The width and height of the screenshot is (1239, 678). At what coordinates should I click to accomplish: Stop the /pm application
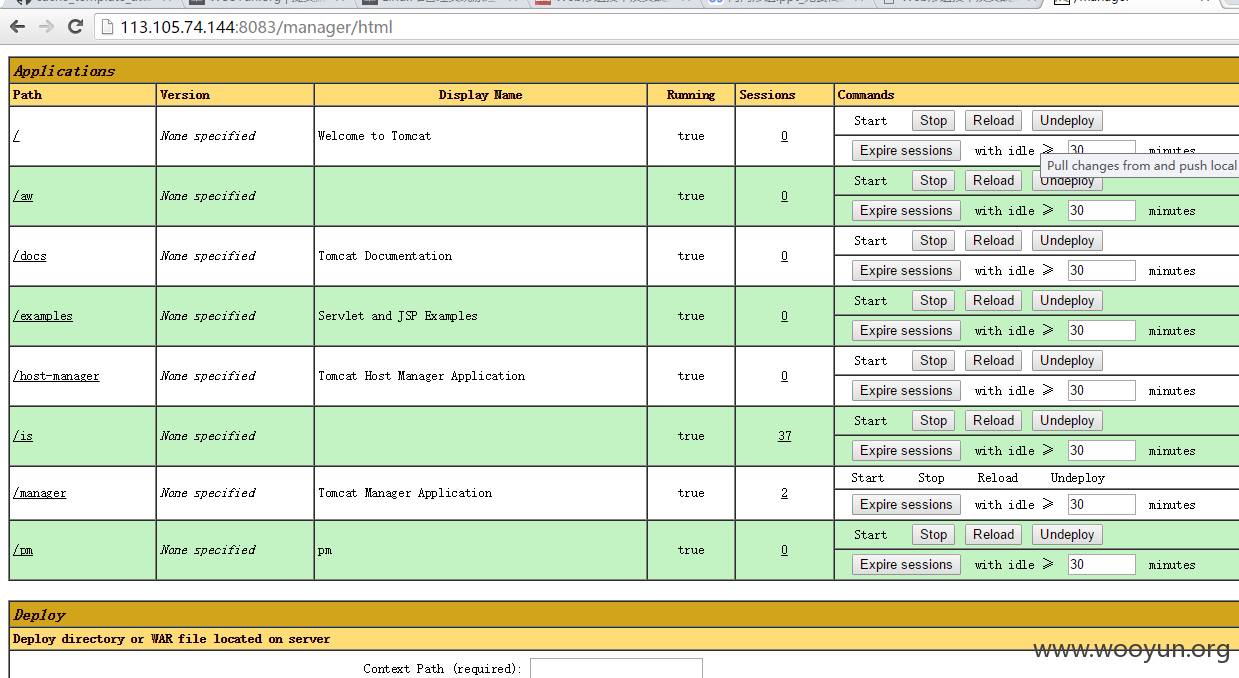933,534
